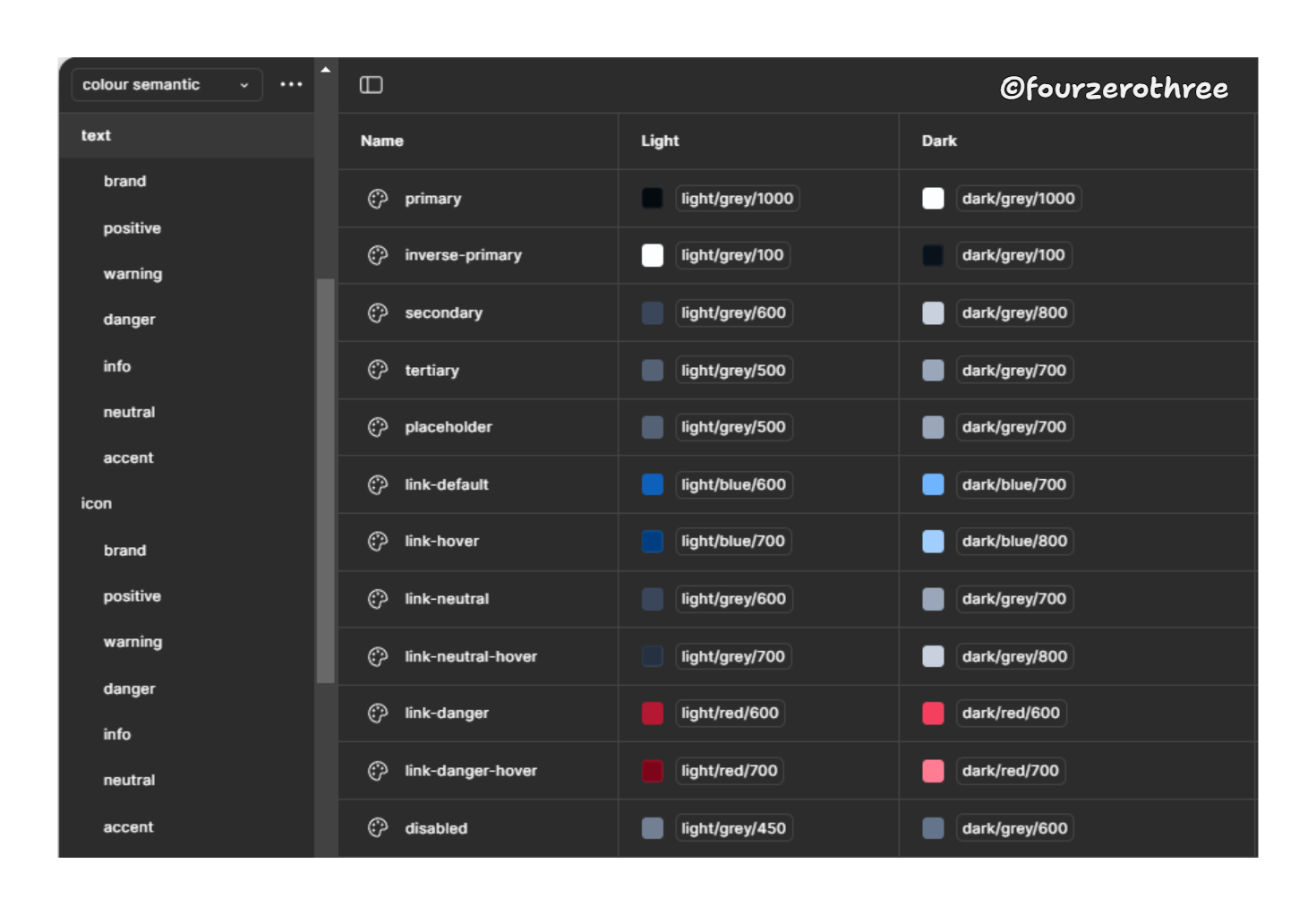Click the palette icon beside tertiary
The height and width of the screenshot is (915, 1316).
point(378,370)
